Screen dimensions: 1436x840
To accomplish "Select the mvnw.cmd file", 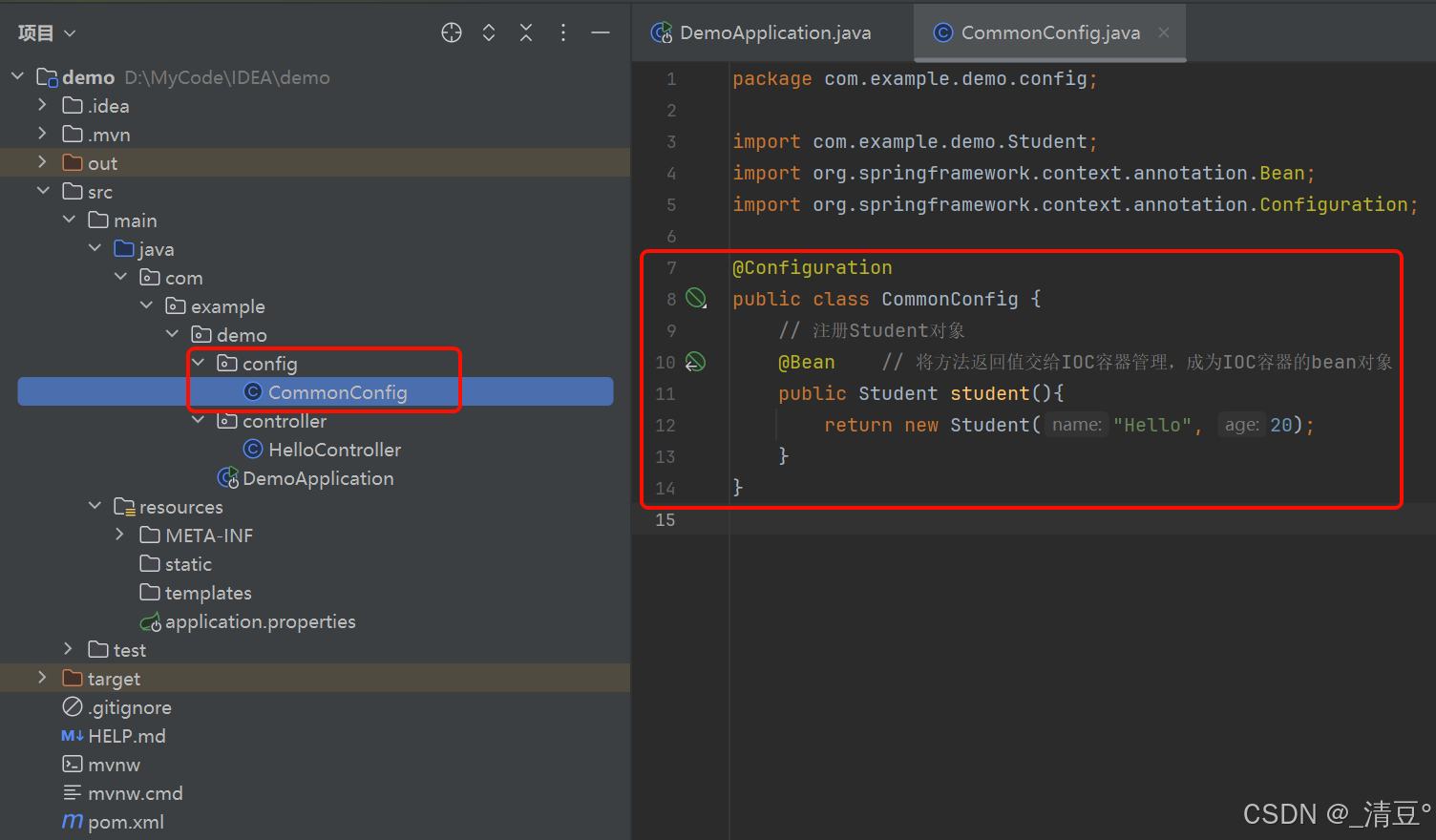I will [135, 793].
